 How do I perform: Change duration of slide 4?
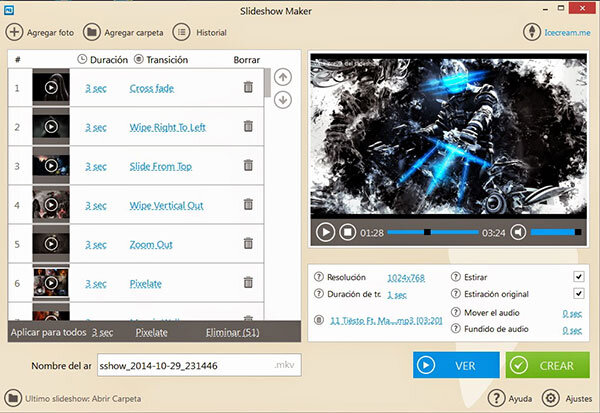tap(96, 206)
